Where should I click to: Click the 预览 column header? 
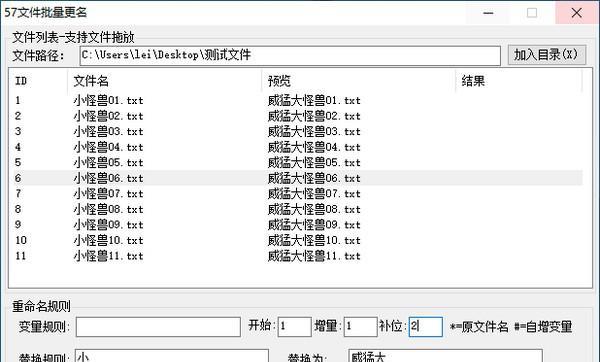(359, 81)
